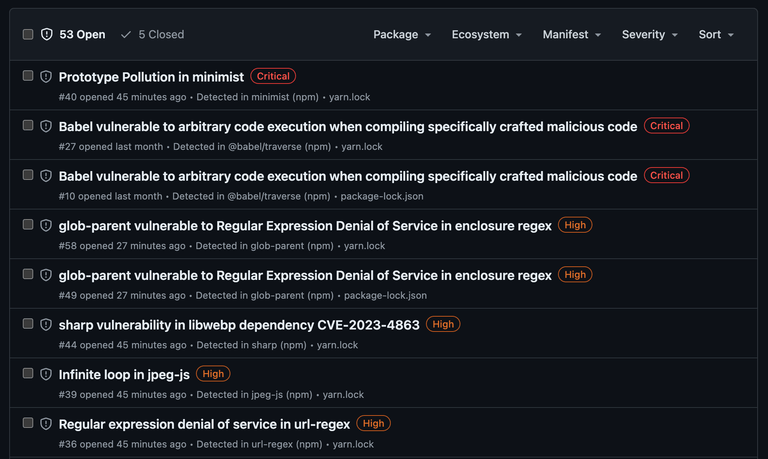Image resolution: width=768 pixels, height=459 pixels.
Task: Check the select-all alerts checkbox in header
Action: click(x=28, y=34)
